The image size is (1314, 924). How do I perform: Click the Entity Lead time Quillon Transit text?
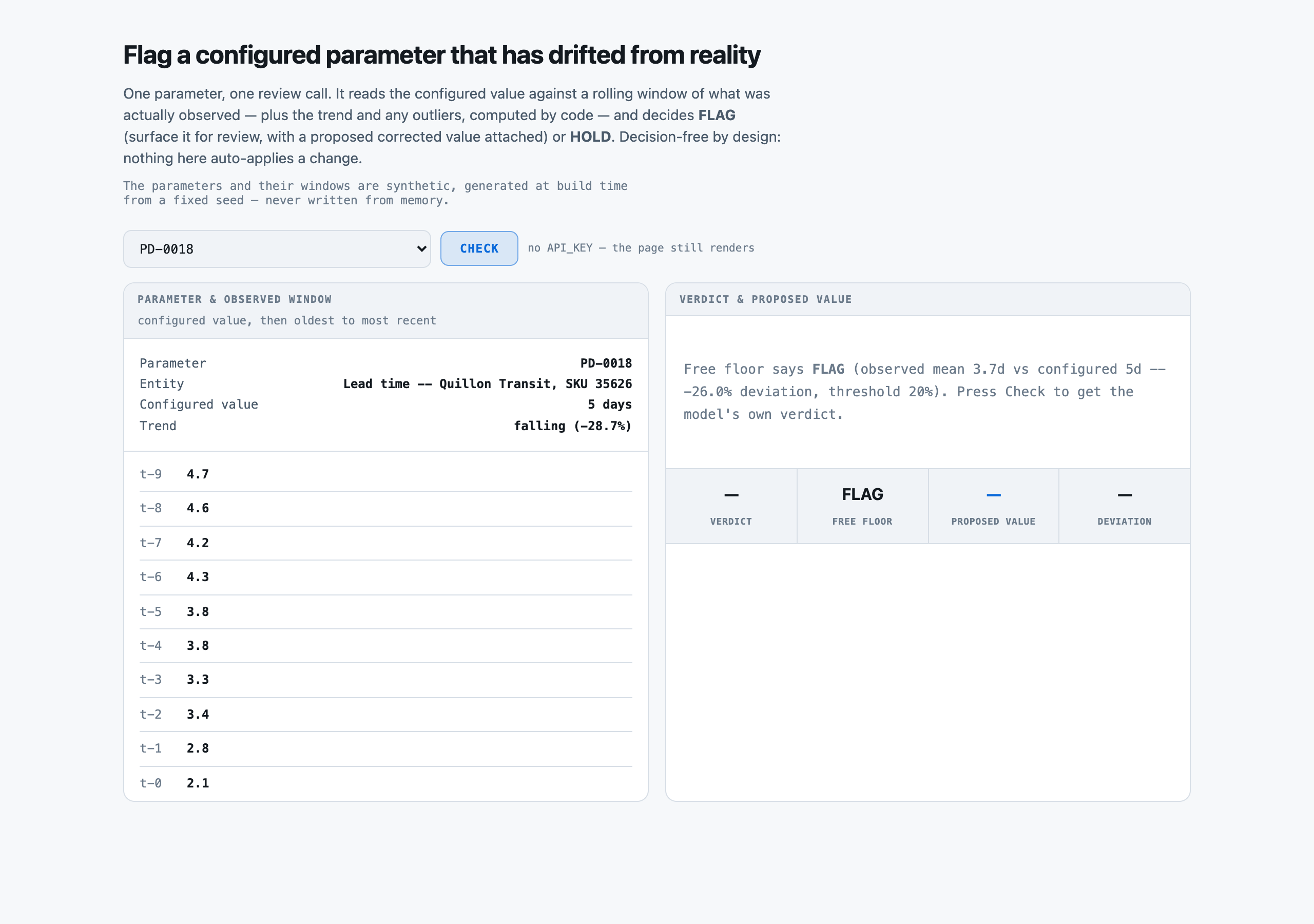488,383
